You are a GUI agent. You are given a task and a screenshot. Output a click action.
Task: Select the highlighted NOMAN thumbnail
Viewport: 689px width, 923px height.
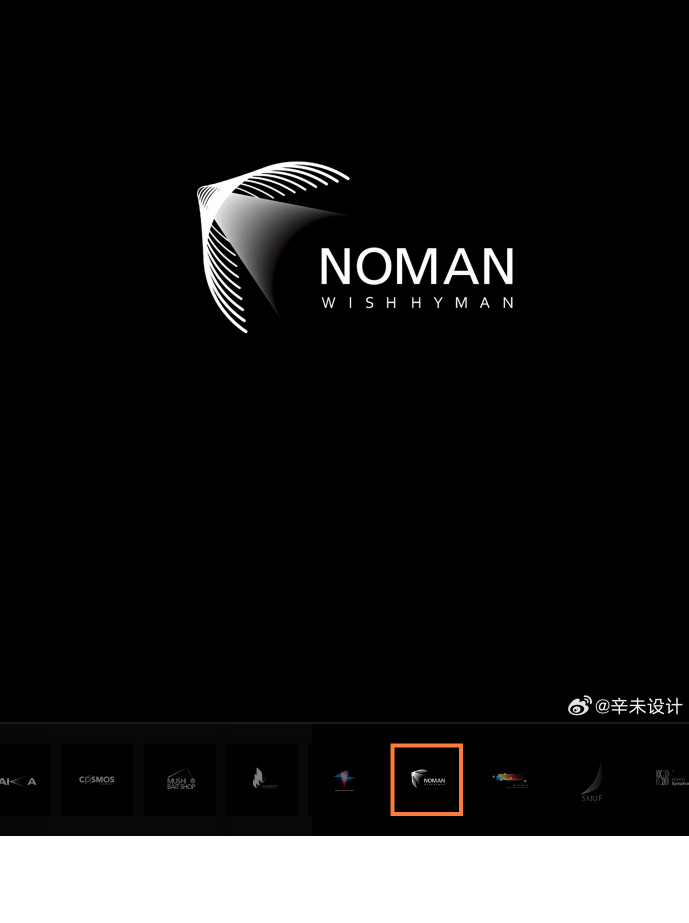coord(427,779)
